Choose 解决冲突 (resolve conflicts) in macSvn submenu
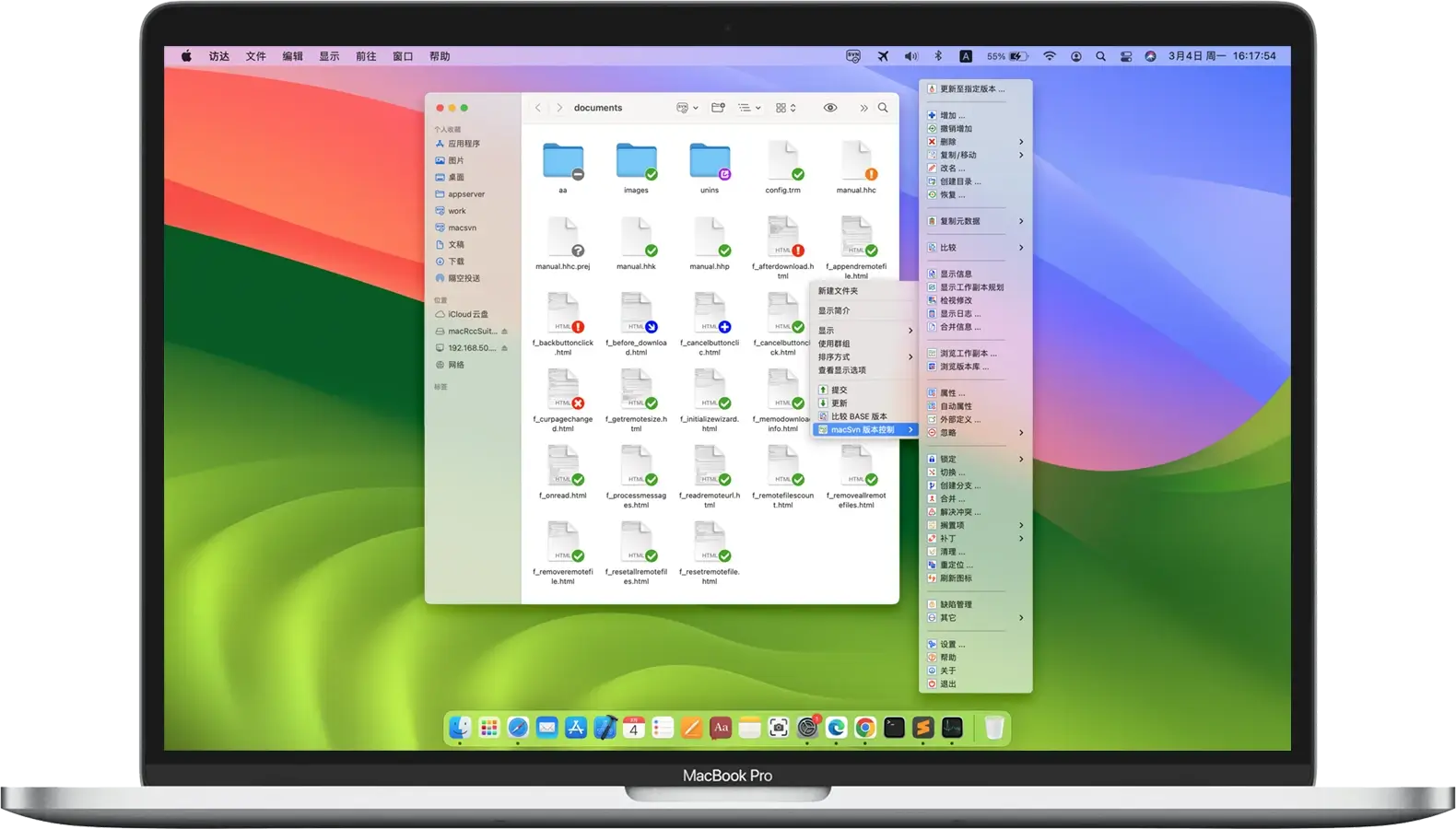This screenshot has width=1456, height=829. [959, 512]
